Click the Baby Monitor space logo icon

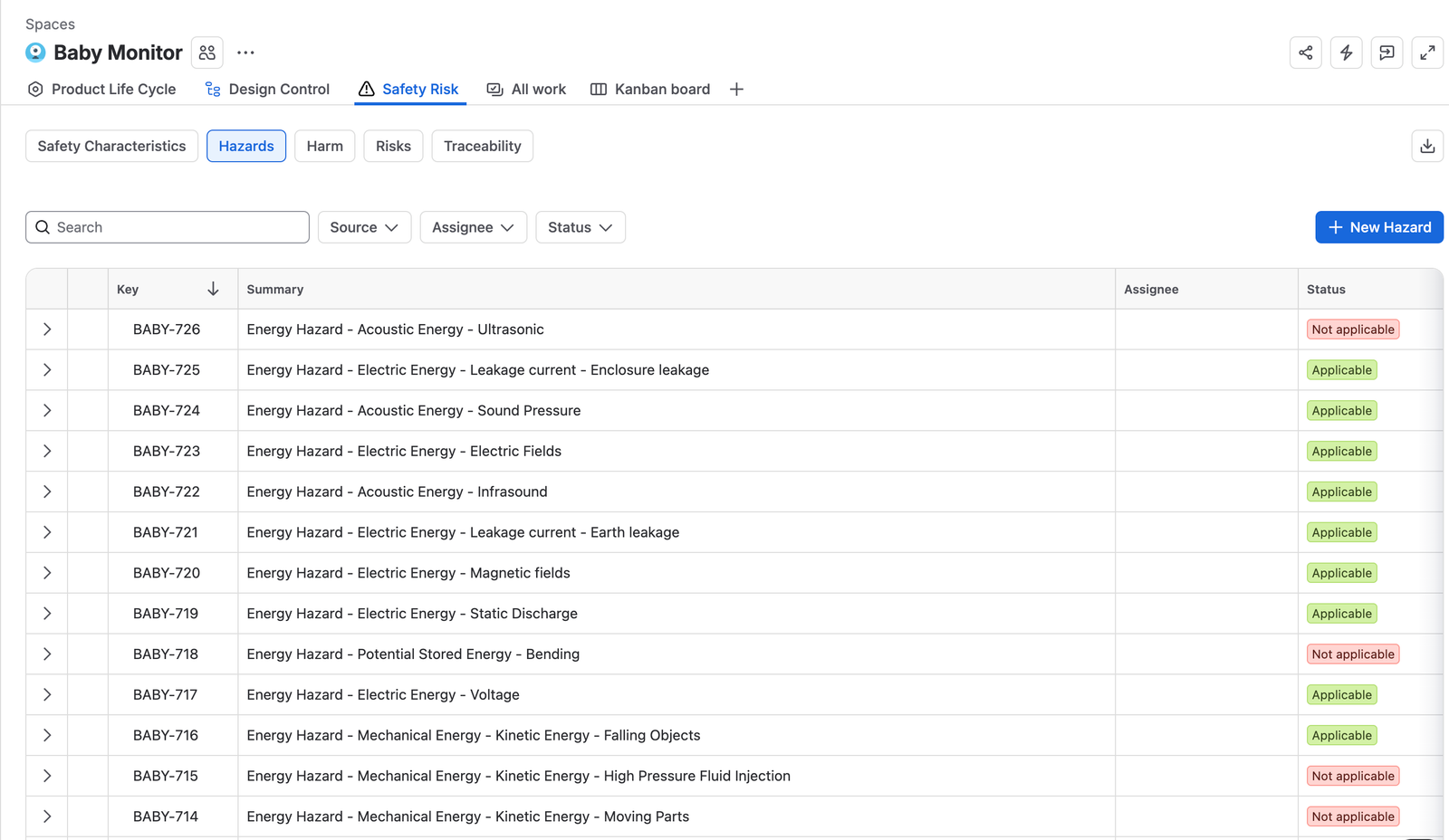pos(35,52)
